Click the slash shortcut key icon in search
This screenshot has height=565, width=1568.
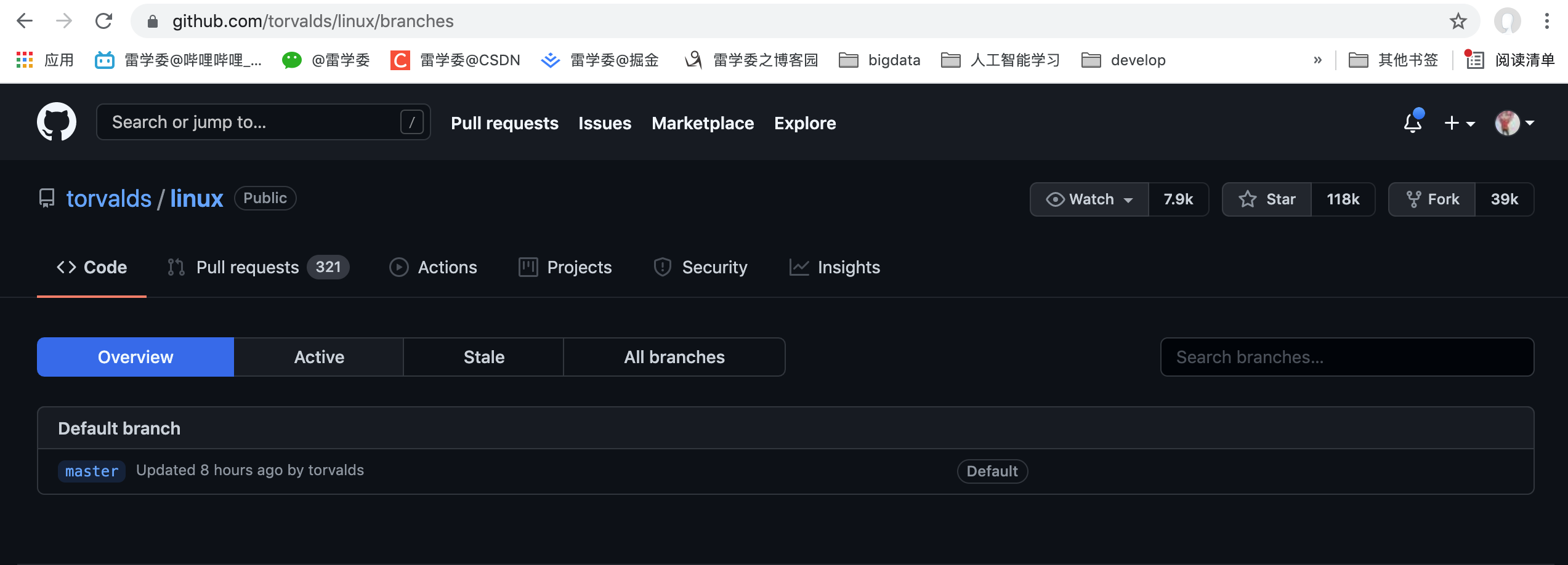[x=412, y=122]
